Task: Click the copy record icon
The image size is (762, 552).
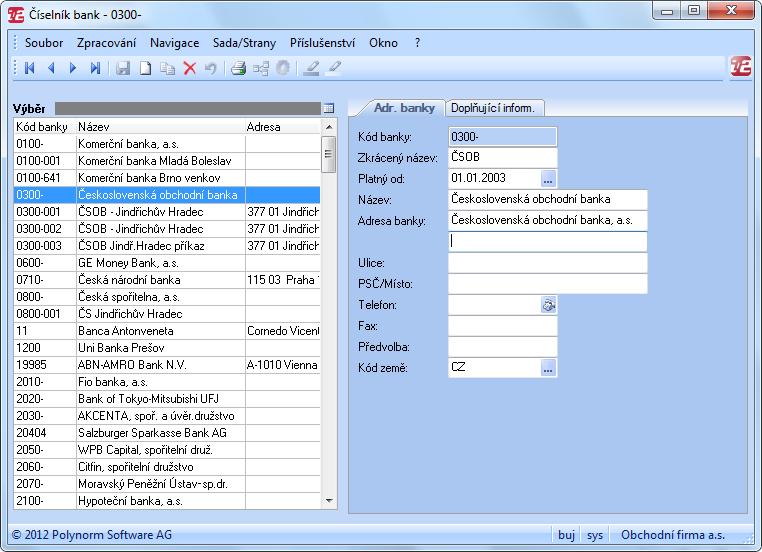Action: (x=168, y=68)
